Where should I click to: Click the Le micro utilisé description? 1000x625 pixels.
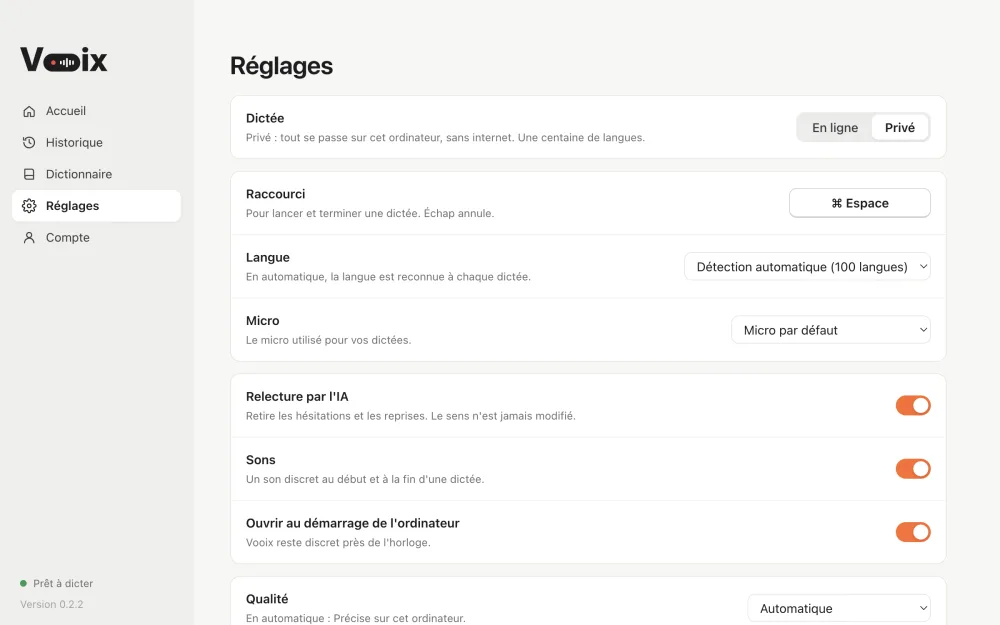click(x=328, y=340)
